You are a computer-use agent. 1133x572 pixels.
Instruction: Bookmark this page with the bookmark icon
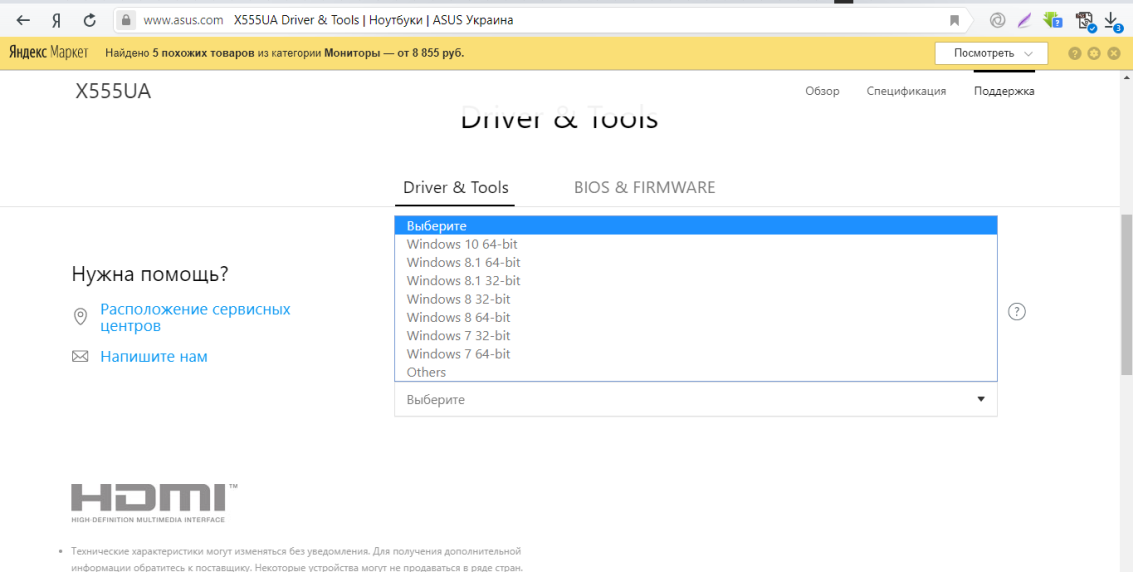955,20
